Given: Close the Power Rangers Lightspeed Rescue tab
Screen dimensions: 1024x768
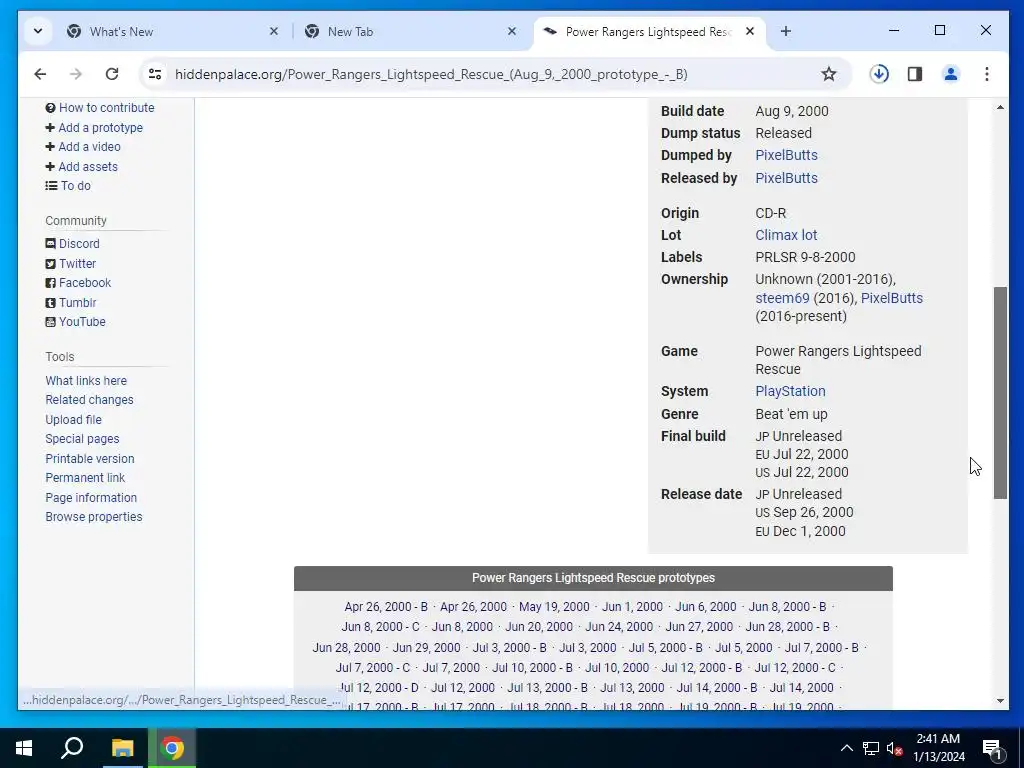Looking at the screenshot, I should tap(750, 31).
